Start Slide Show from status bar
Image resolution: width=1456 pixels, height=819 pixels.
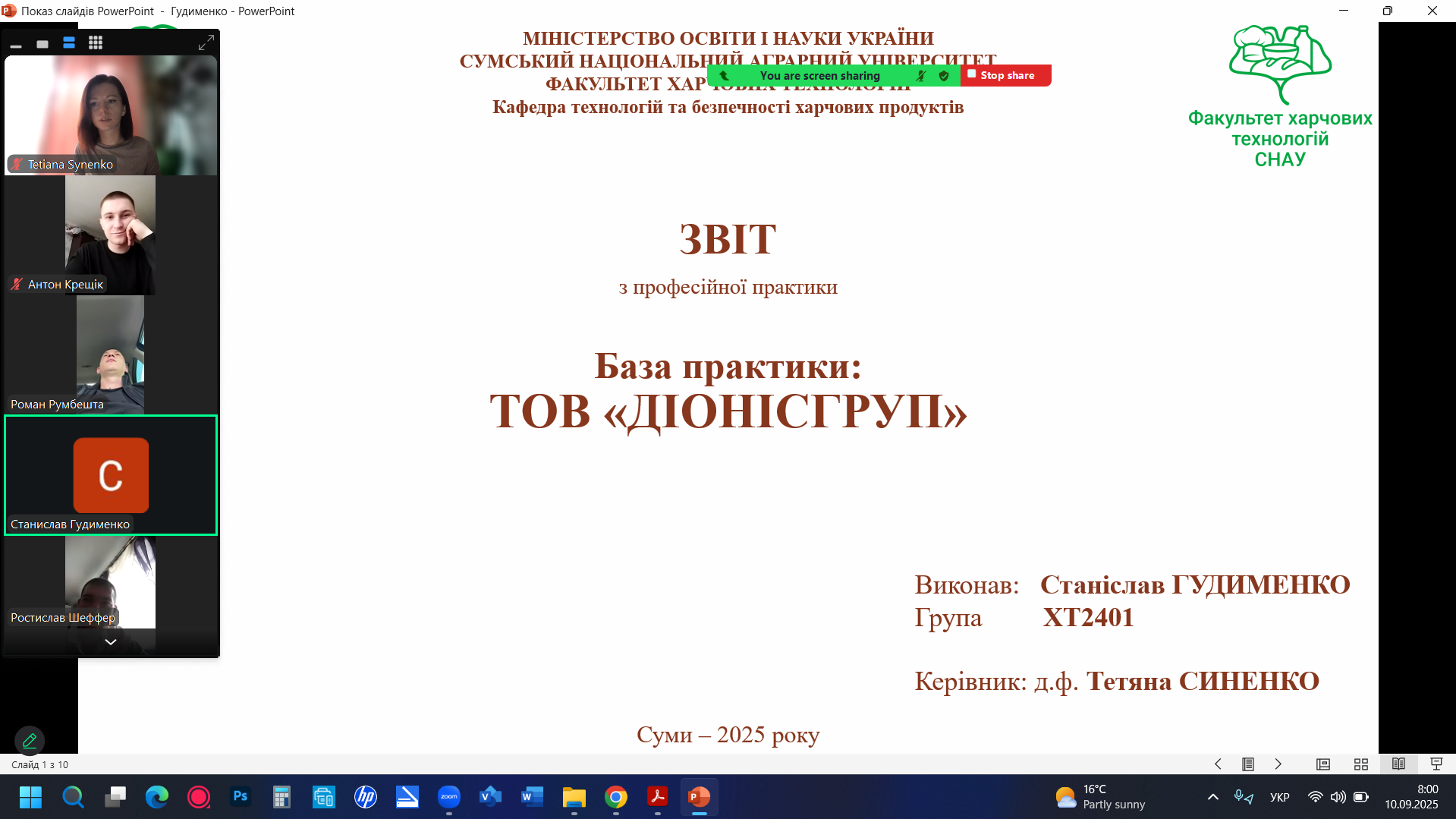[1436, 764]
